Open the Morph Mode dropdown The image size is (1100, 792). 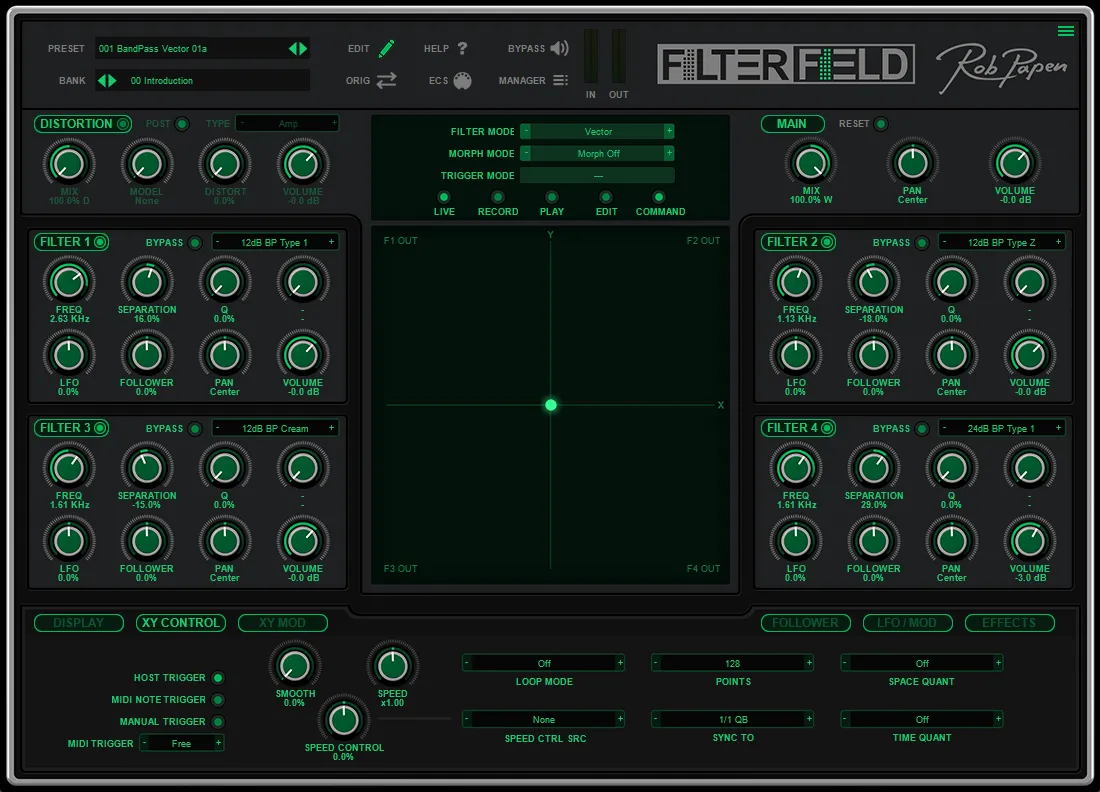click(598, 154)
